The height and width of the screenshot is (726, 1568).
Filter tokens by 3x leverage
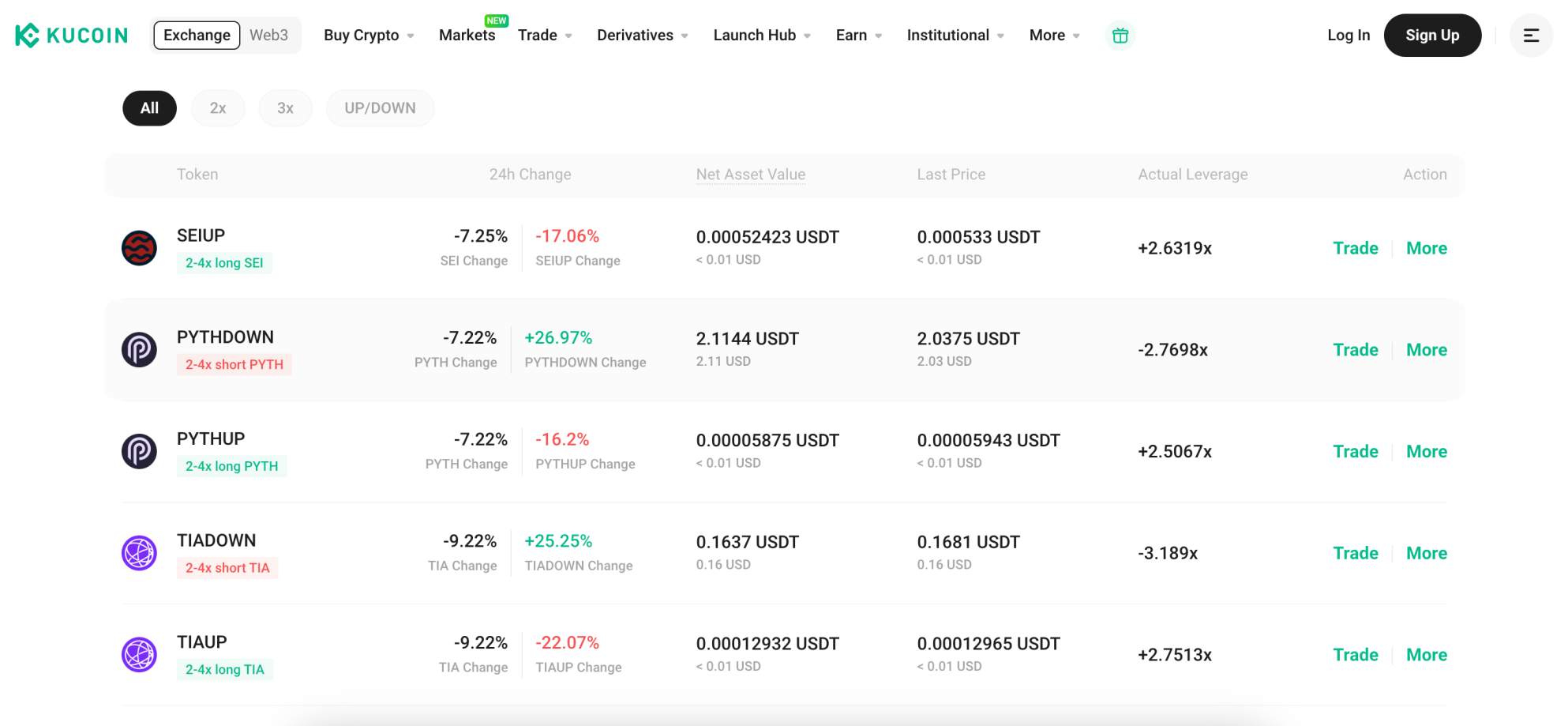[x=285, y=107]
